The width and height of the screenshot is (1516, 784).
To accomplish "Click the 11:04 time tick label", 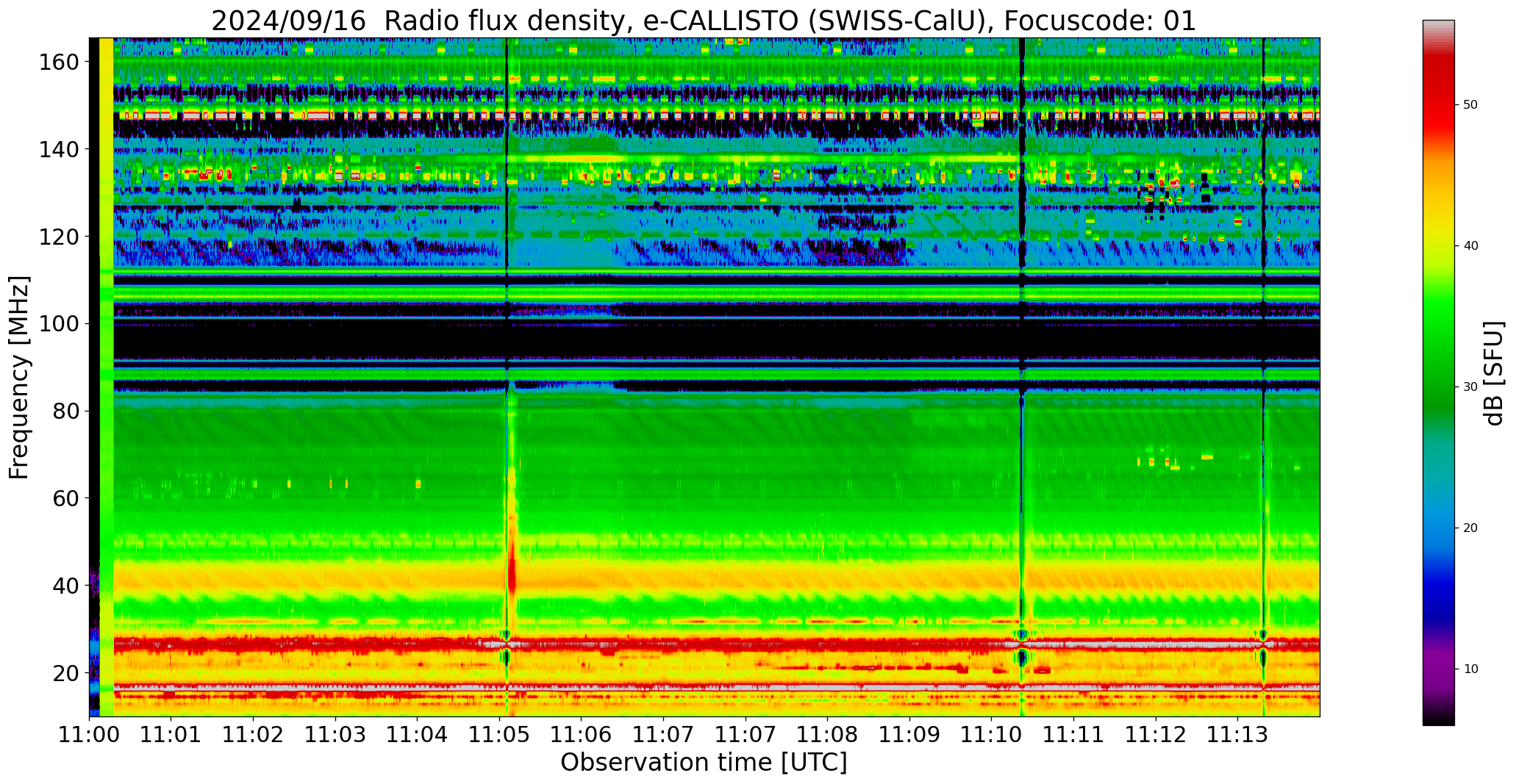I will 418,734.
